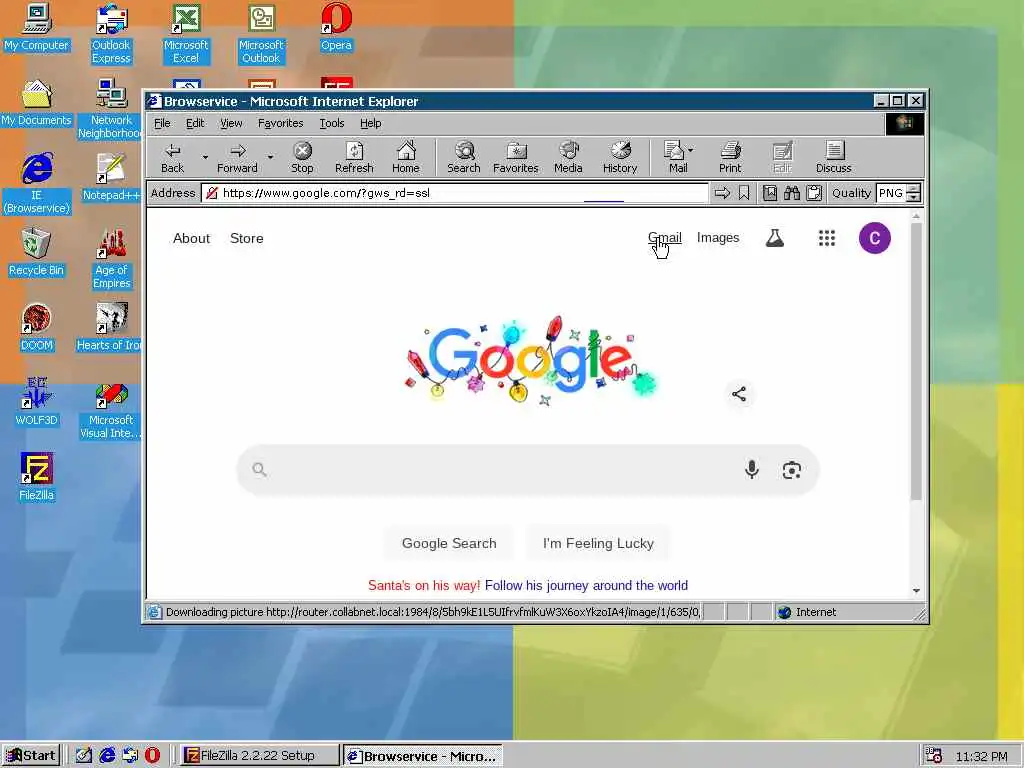Click the I'm Feeling Lucky button
This screenshot has height=768, width=1024.
coord(598,543)
